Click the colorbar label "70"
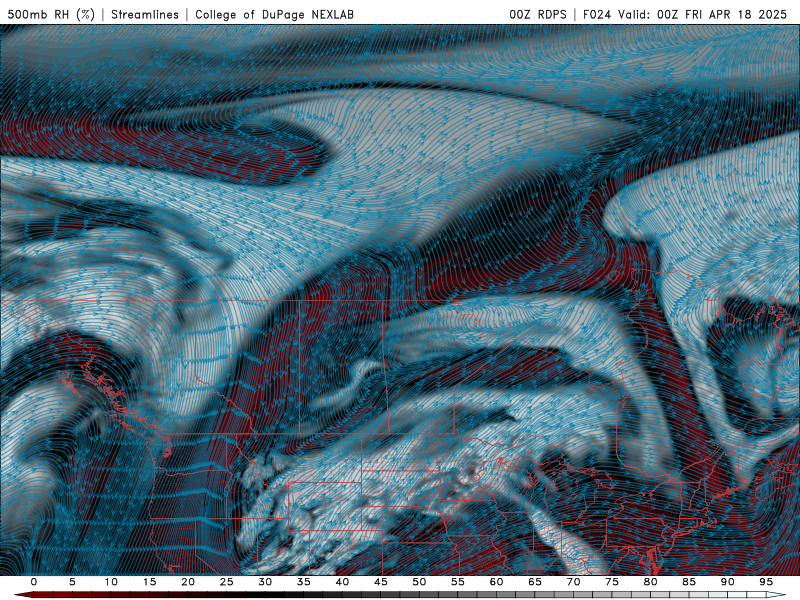Image resolution: width=800 pixels, height=600 pixels. coord(573,582)
